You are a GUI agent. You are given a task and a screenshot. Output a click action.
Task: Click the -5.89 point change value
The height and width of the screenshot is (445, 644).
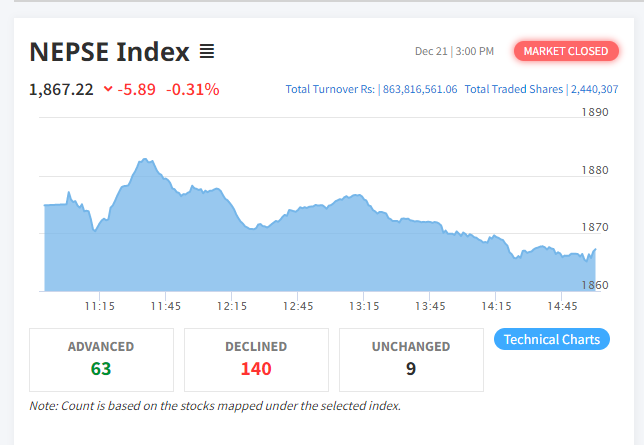tap(137, 90)
